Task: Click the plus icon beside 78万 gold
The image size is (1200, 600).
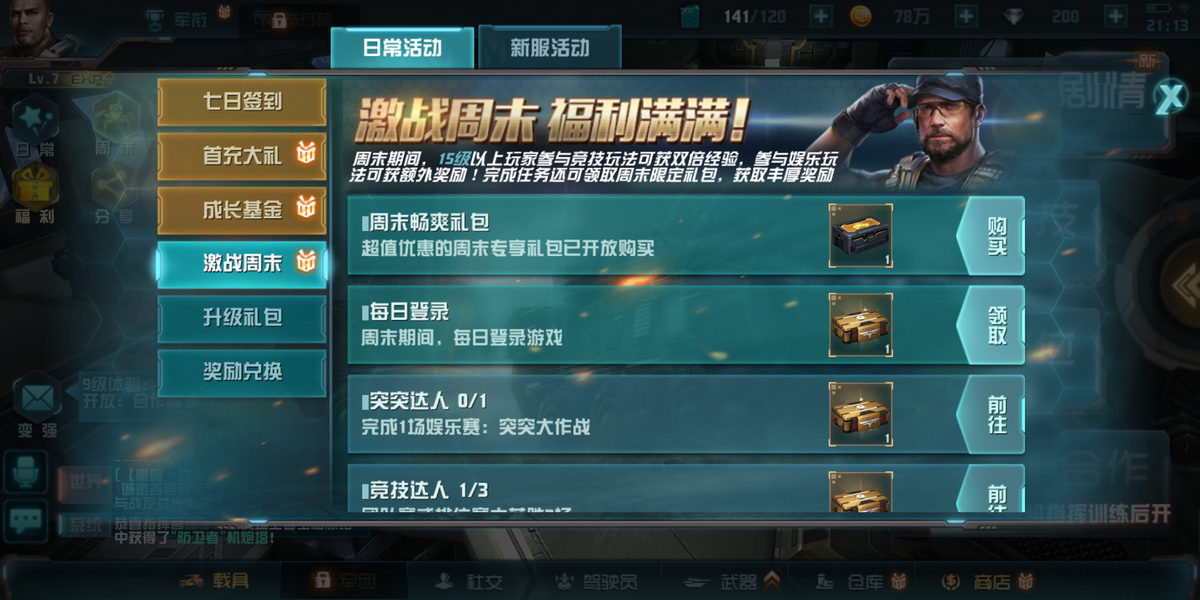Action: click(x=966, y=16)
